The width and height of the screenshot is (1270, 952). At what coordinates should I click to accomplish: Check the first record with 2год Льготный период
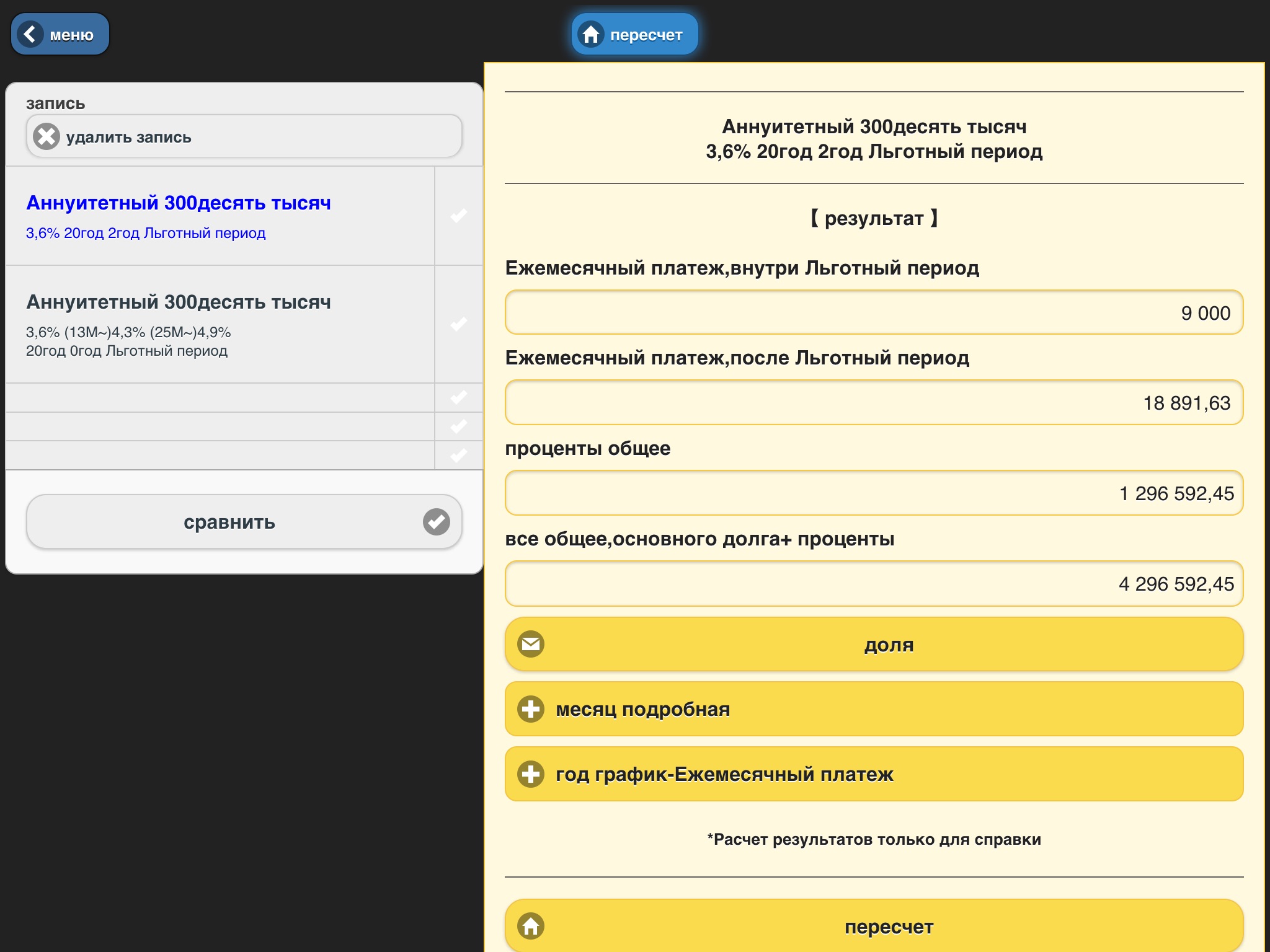(x=458, y=216)
